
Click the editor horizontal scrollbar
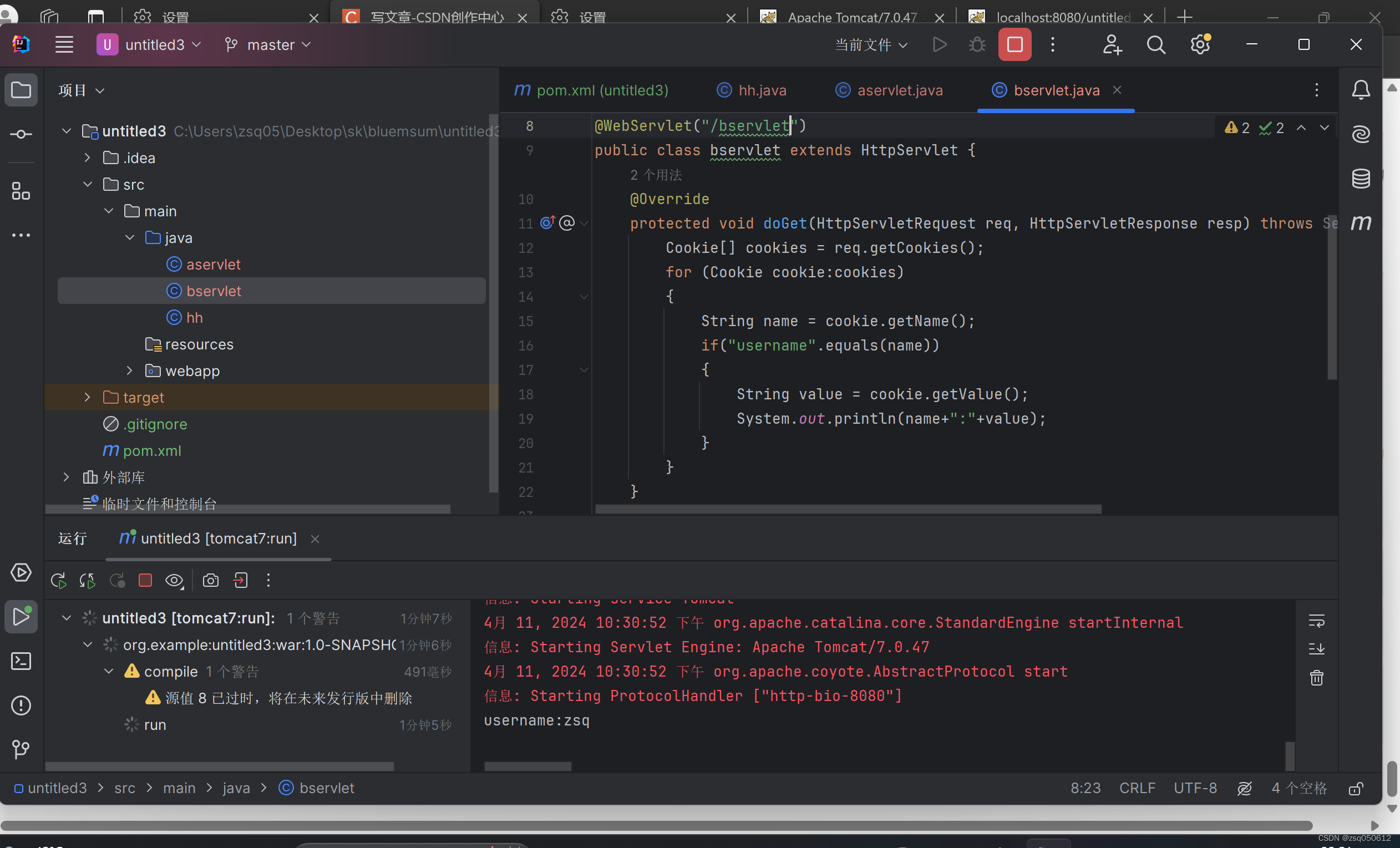pyautogui.click(x=848, y=509)
